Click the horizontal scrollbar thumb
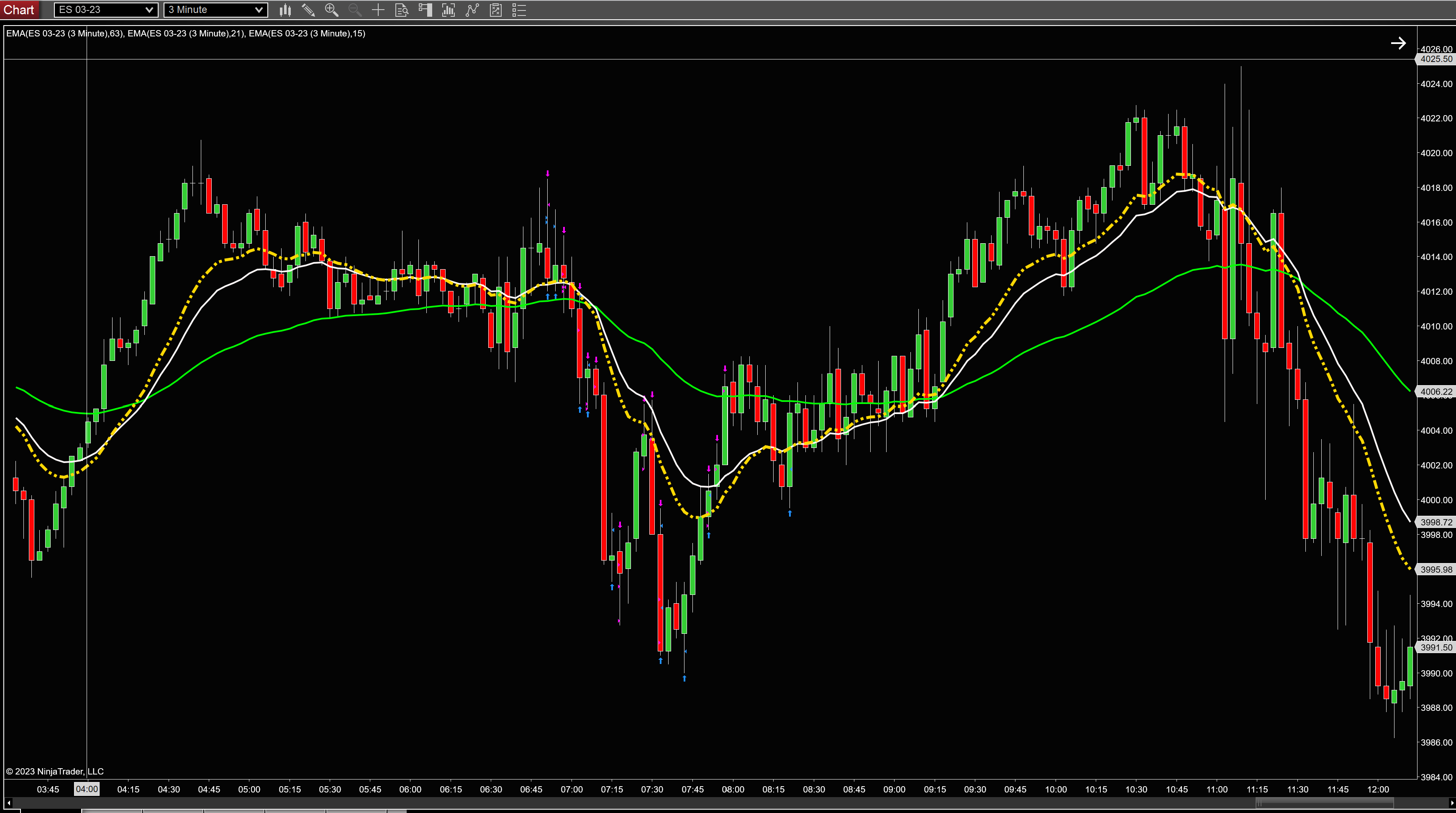This screenshot has height=813, width=1456. click(1325, 803)
